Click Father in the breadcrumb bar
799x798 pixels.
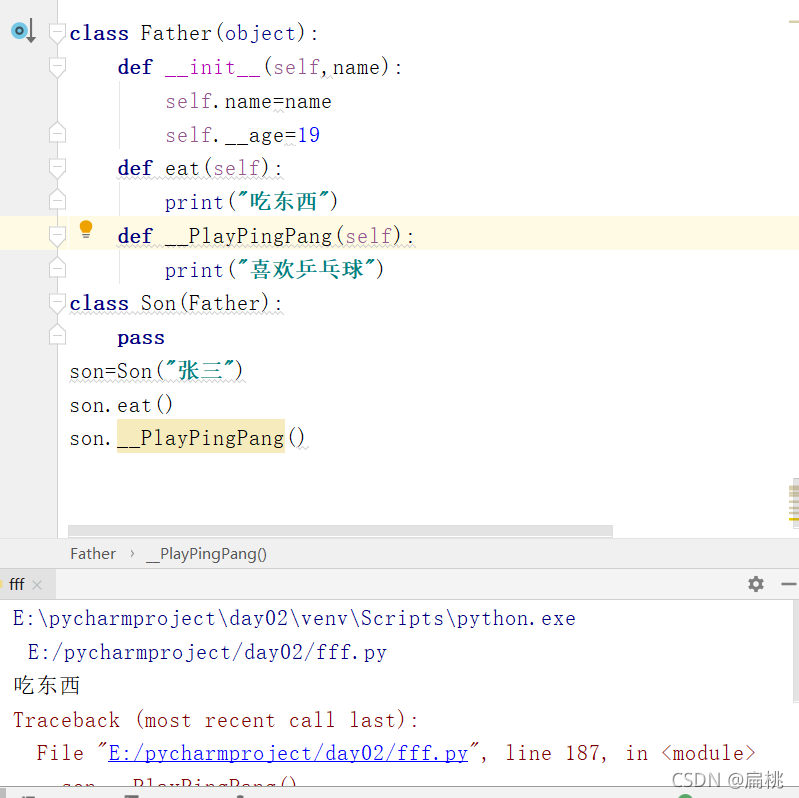[93, 554]
